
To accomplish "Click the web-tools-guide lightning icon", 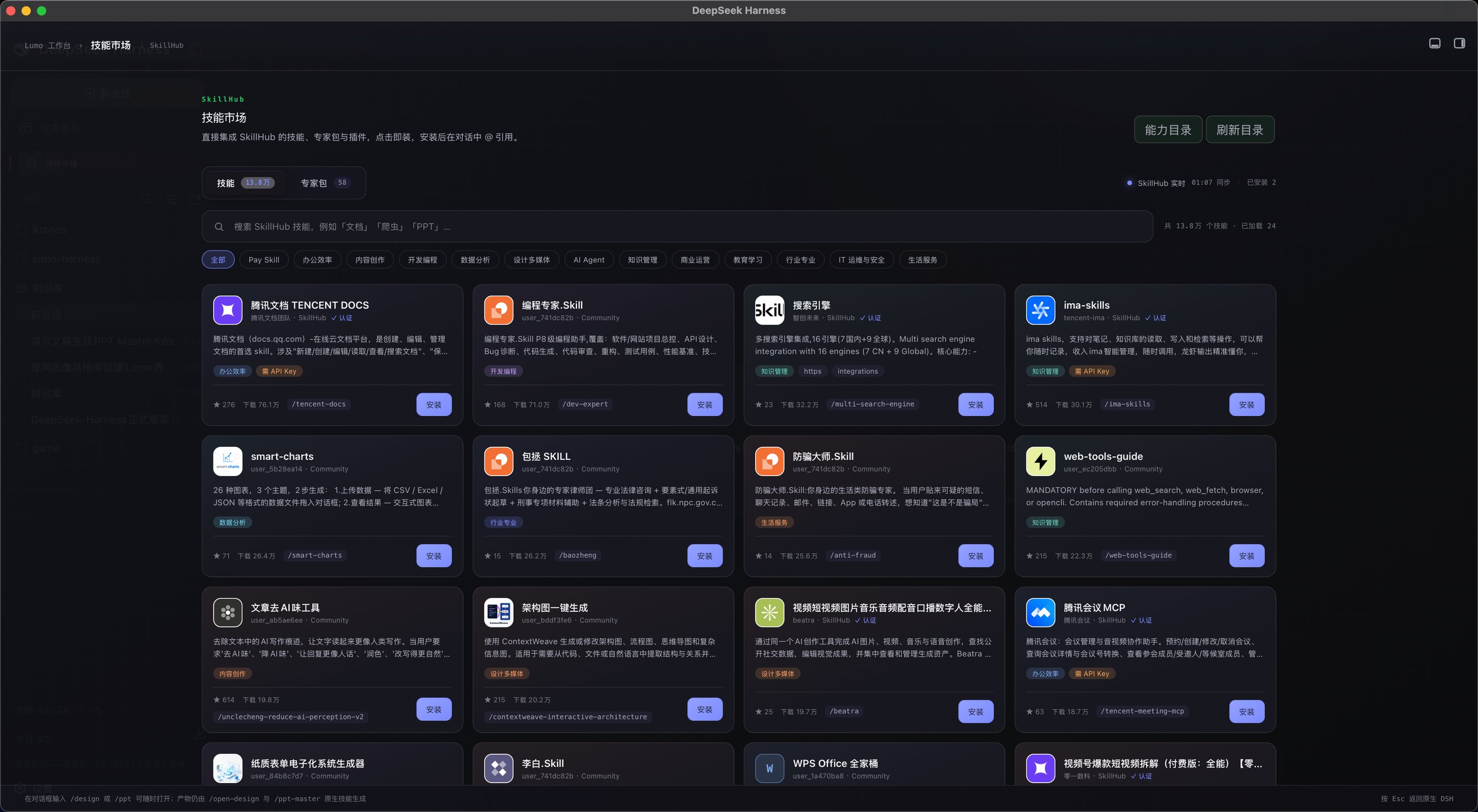I will [1040, 462].
